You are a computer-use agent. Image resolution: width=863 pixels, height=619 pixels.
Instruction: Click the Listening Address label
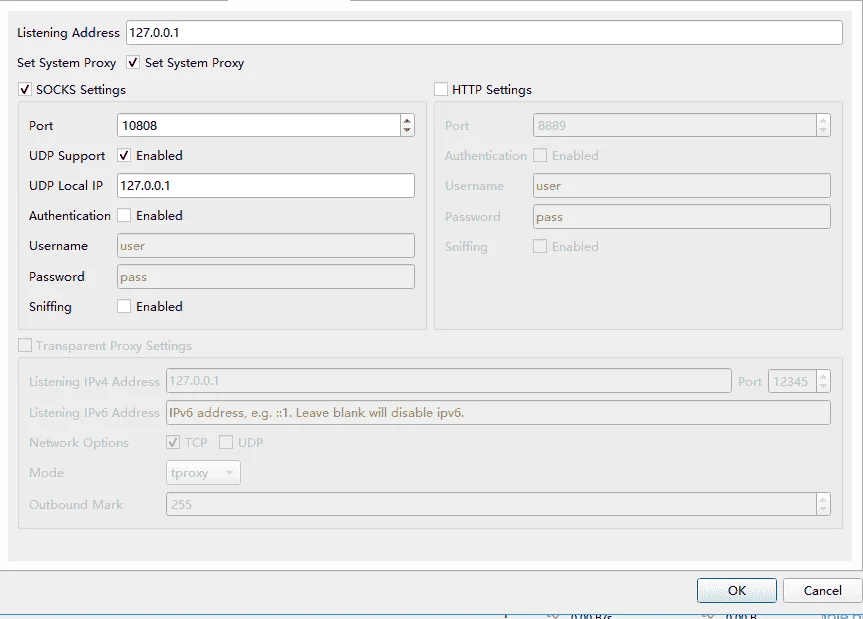click(68, 32)
